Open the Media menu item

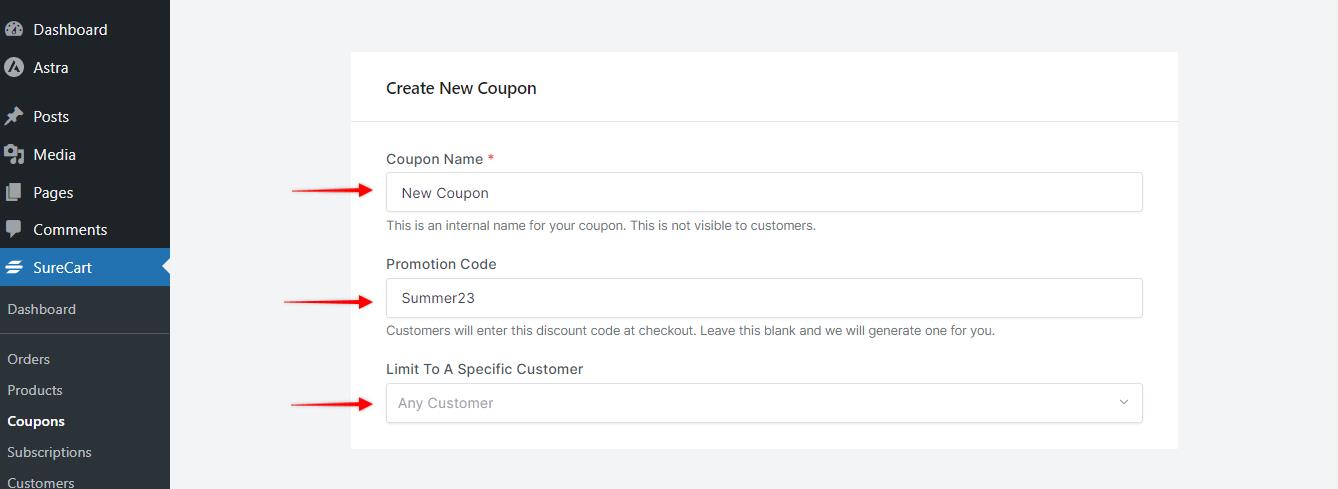pyautogui.click(x=85, y=154)
